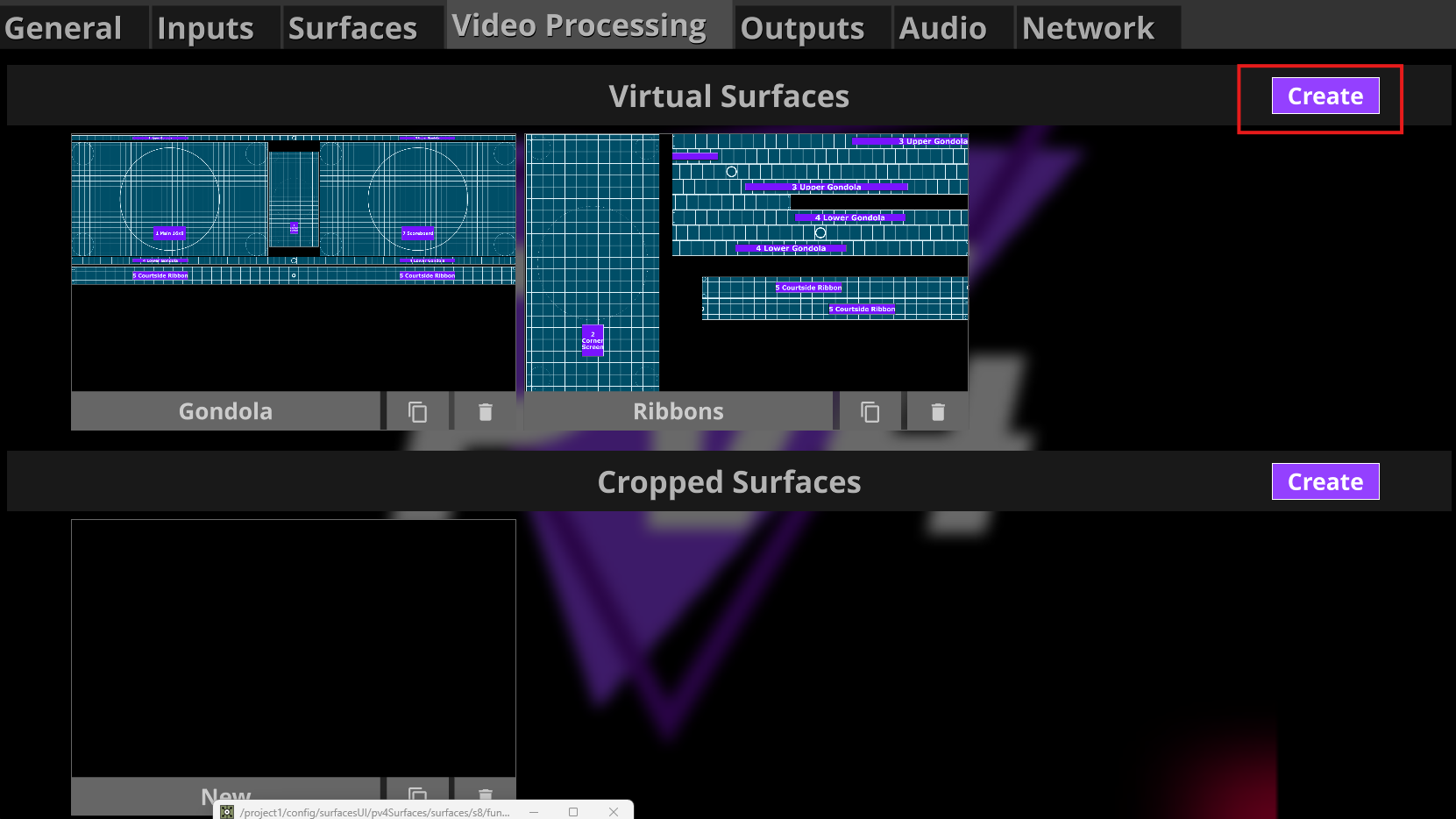Screen dimensions: 1456x819
Task: Click Create in Cropped Surfaces header
Action: tap(1325, 481)
